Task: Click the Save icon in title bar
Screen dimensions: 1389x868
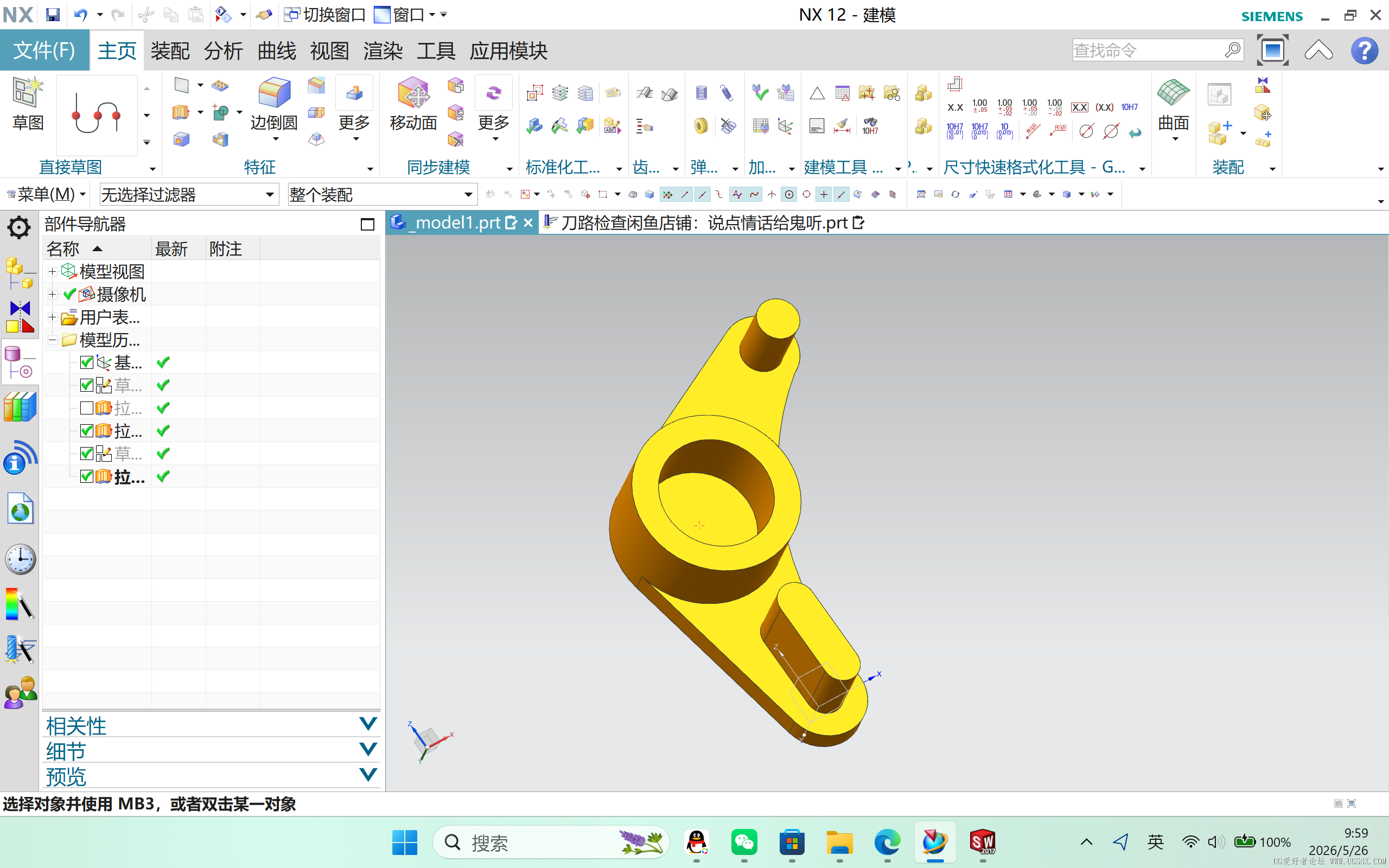Action: [x=52, y=14]
